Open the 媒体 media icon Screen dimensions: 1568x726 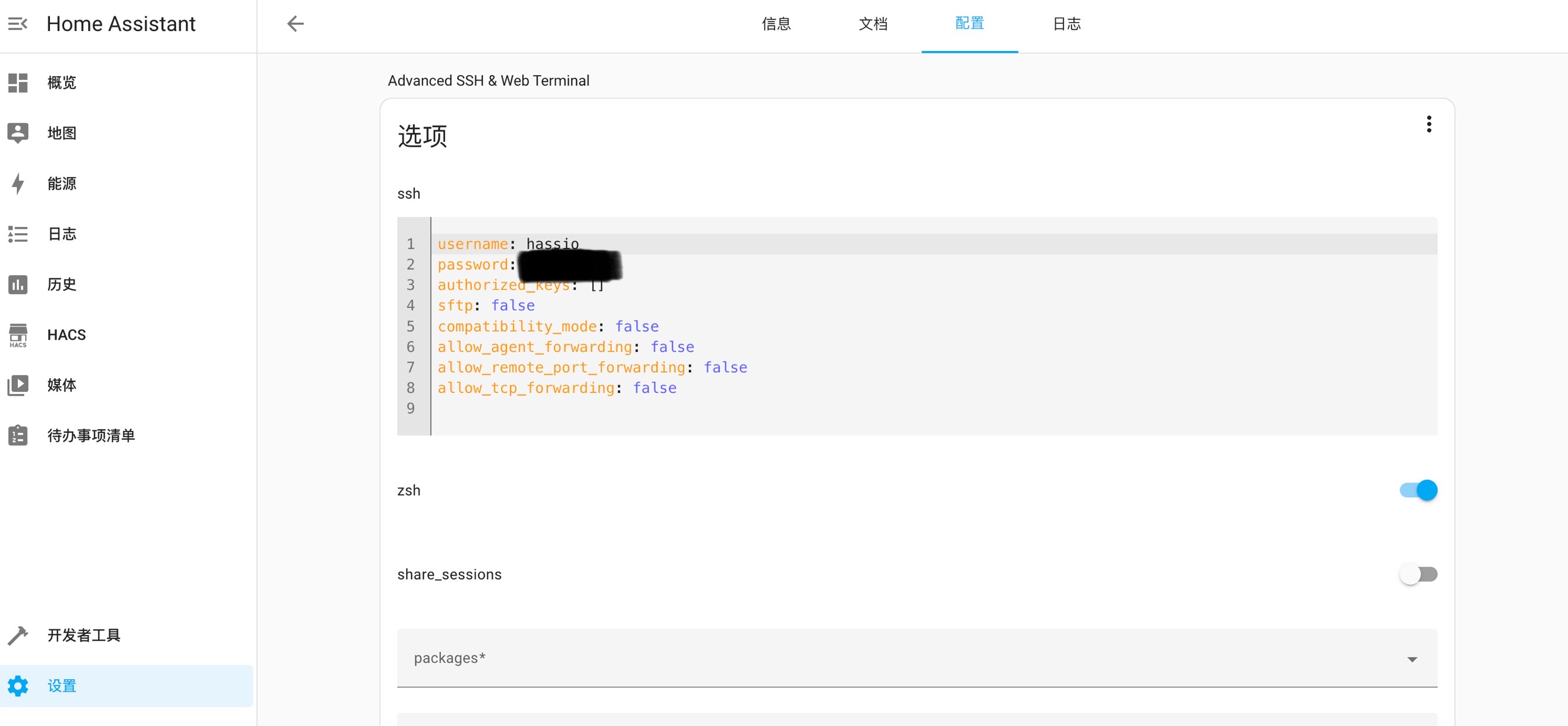(x=18, y=385)
